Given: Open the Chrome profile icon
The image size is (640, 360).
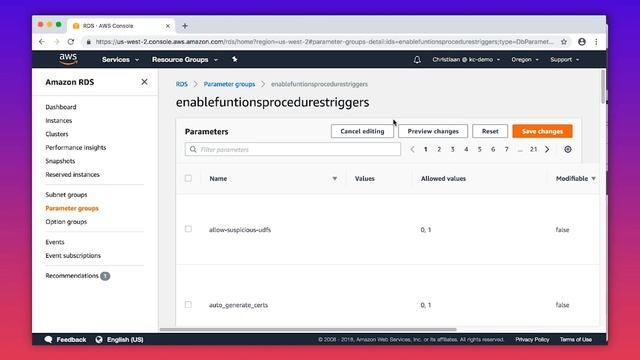Looking at the screenshot, I should [x=582, y=42].
